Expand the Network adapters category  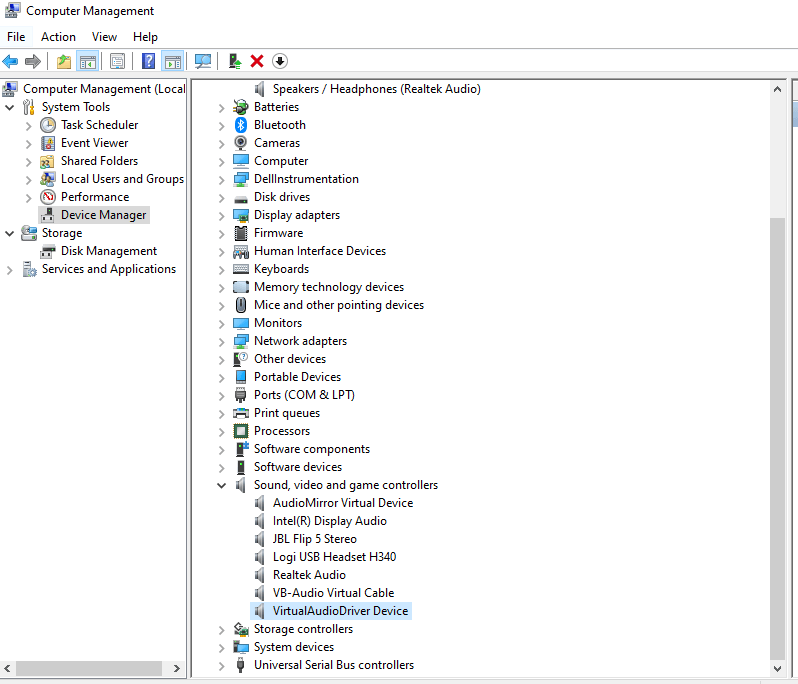221,341
